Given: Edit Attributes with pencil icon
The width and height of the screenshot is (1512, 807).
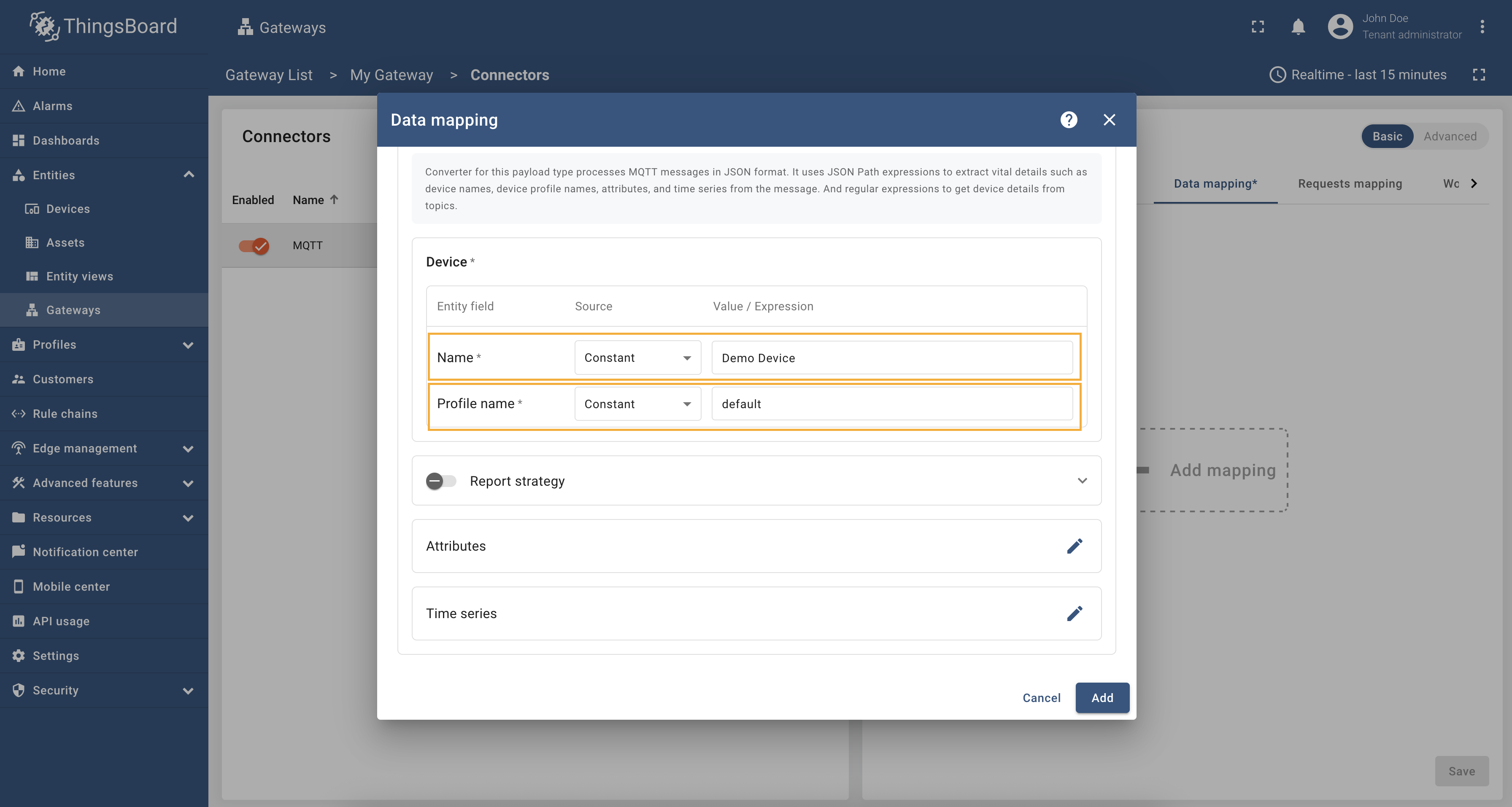Looking at the screenshot, I should point(1074,546).
